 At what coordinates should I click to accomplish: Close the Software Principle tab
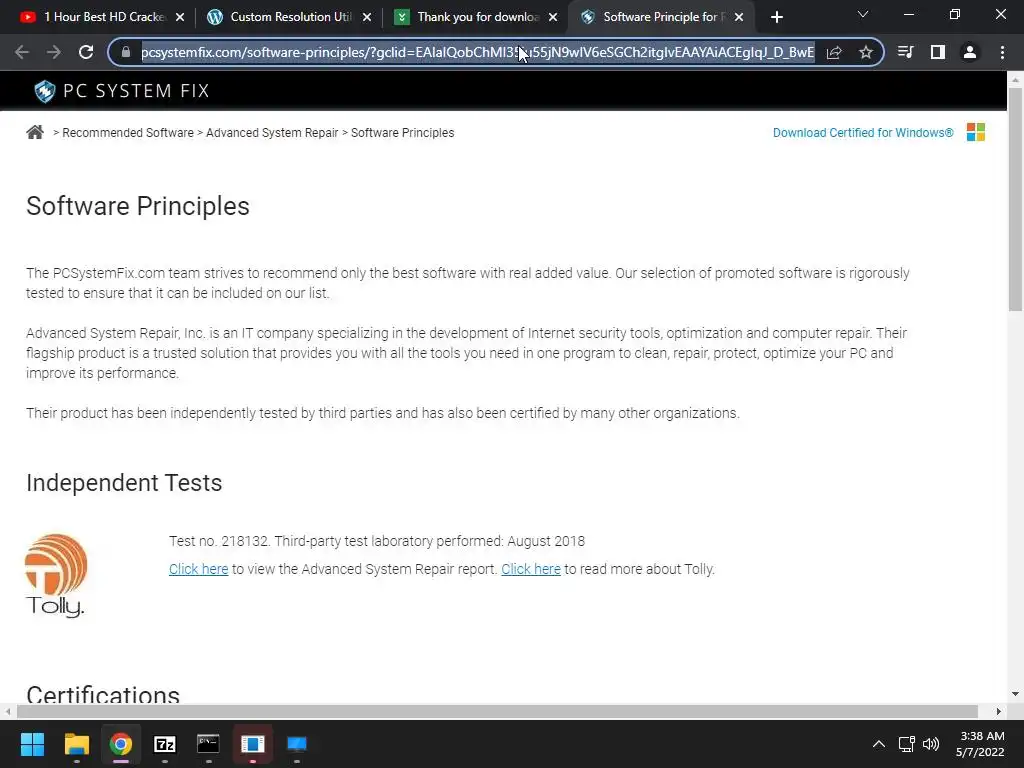[x=739, y=17]
